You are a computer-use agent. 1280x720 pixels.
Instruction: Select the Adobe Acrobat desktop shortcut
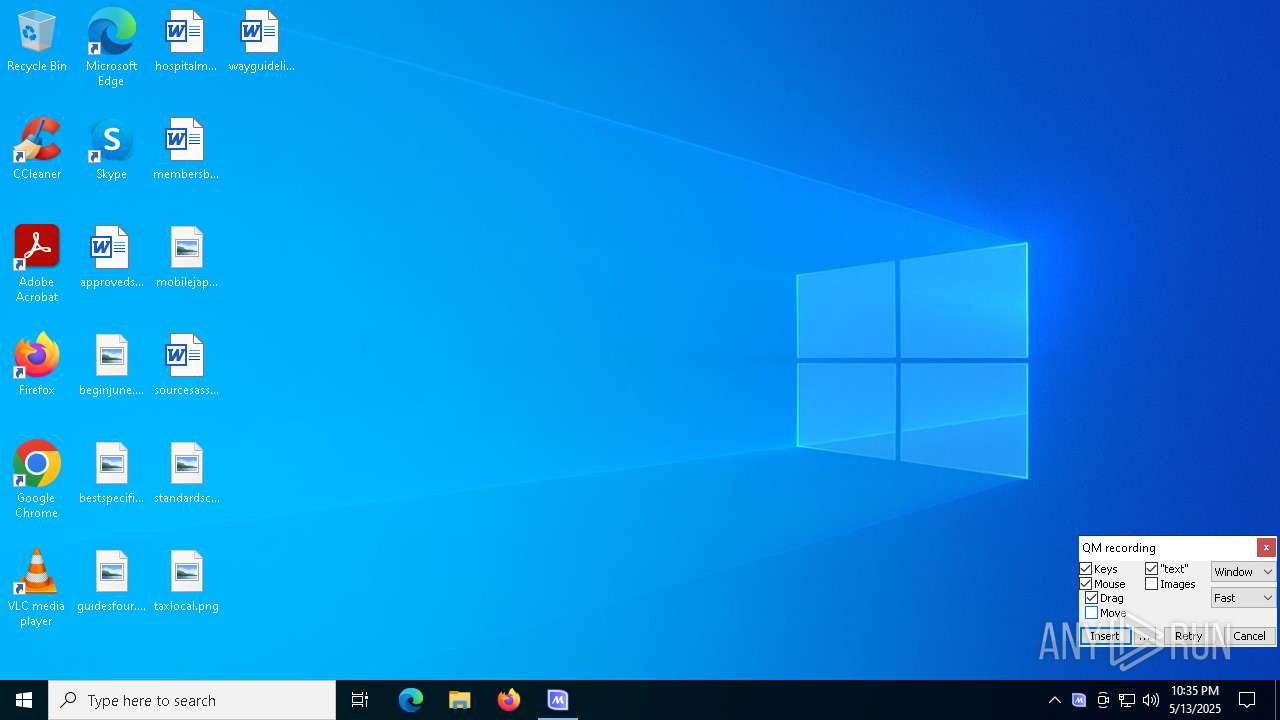coord(37,264)
